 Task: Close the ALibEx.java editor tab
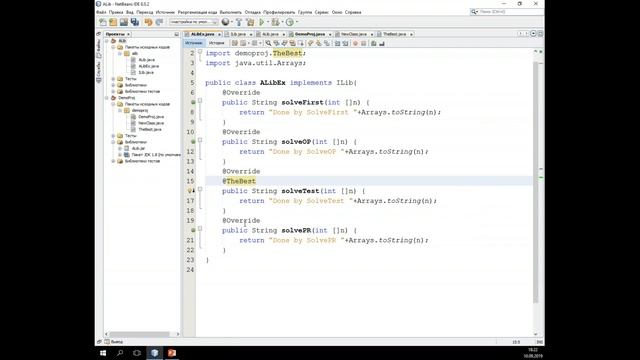tap(219, 34)
